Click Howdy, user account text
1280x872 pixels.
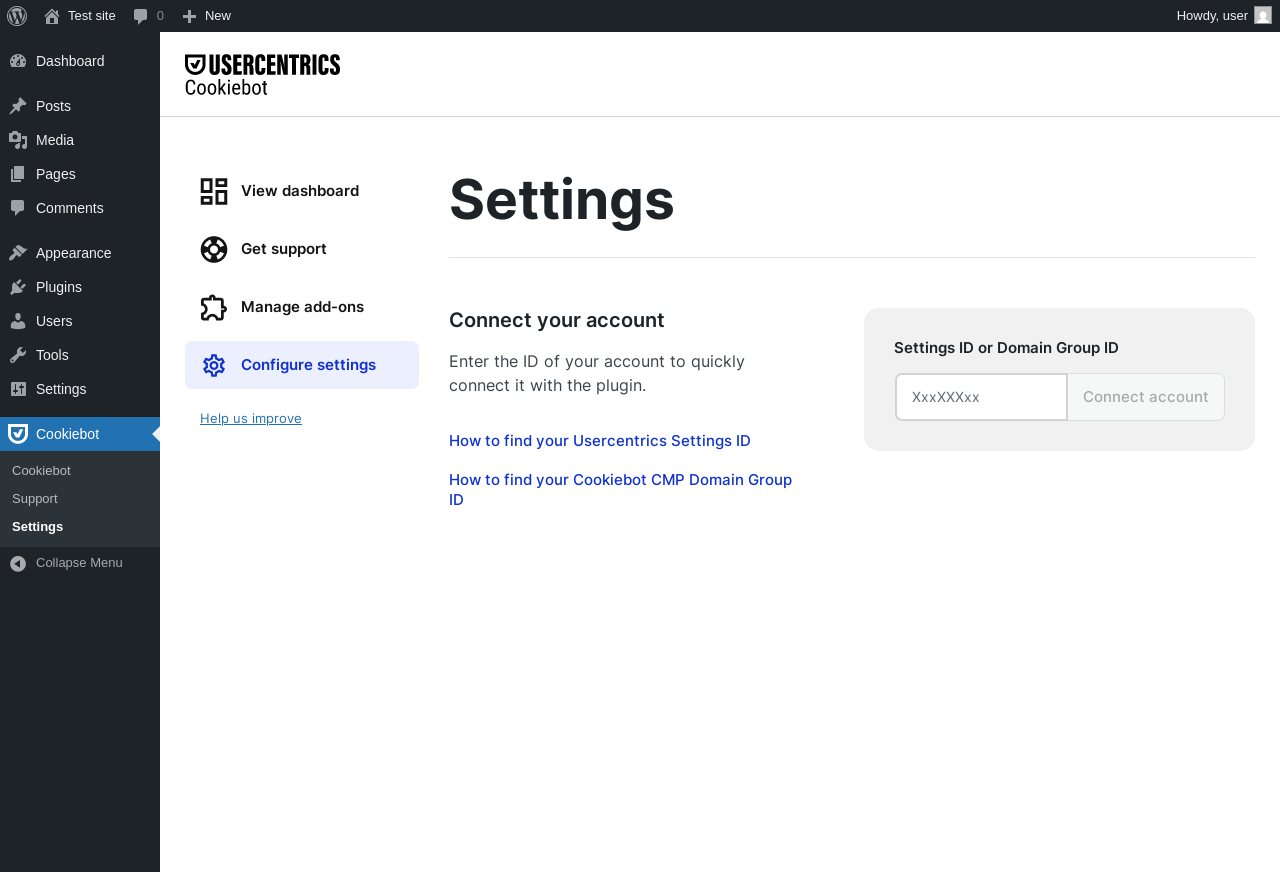[x=1212, y=16]
